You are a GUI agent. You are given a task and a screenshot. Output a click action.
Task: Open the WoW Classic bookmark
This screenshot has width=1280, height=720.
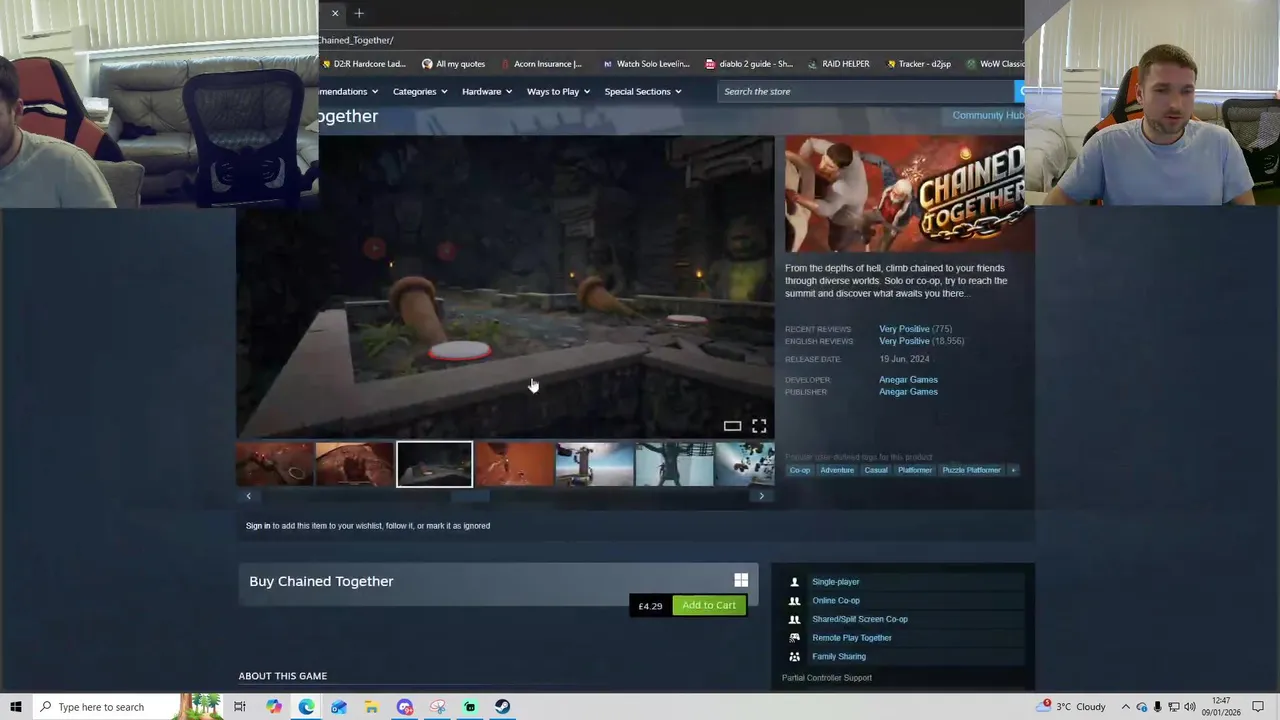[x=995, y=64]
